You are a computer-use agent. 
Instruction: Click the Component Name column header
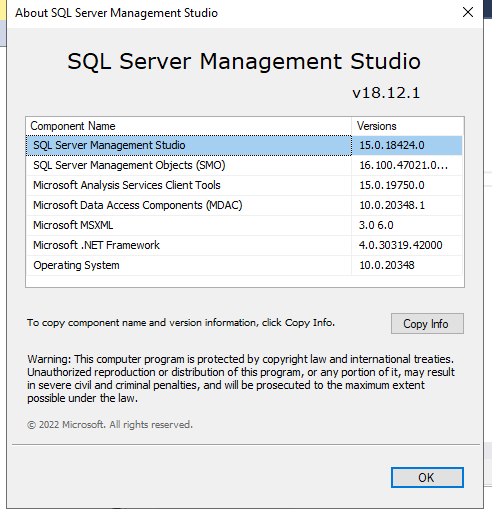[x=189, y=126]
